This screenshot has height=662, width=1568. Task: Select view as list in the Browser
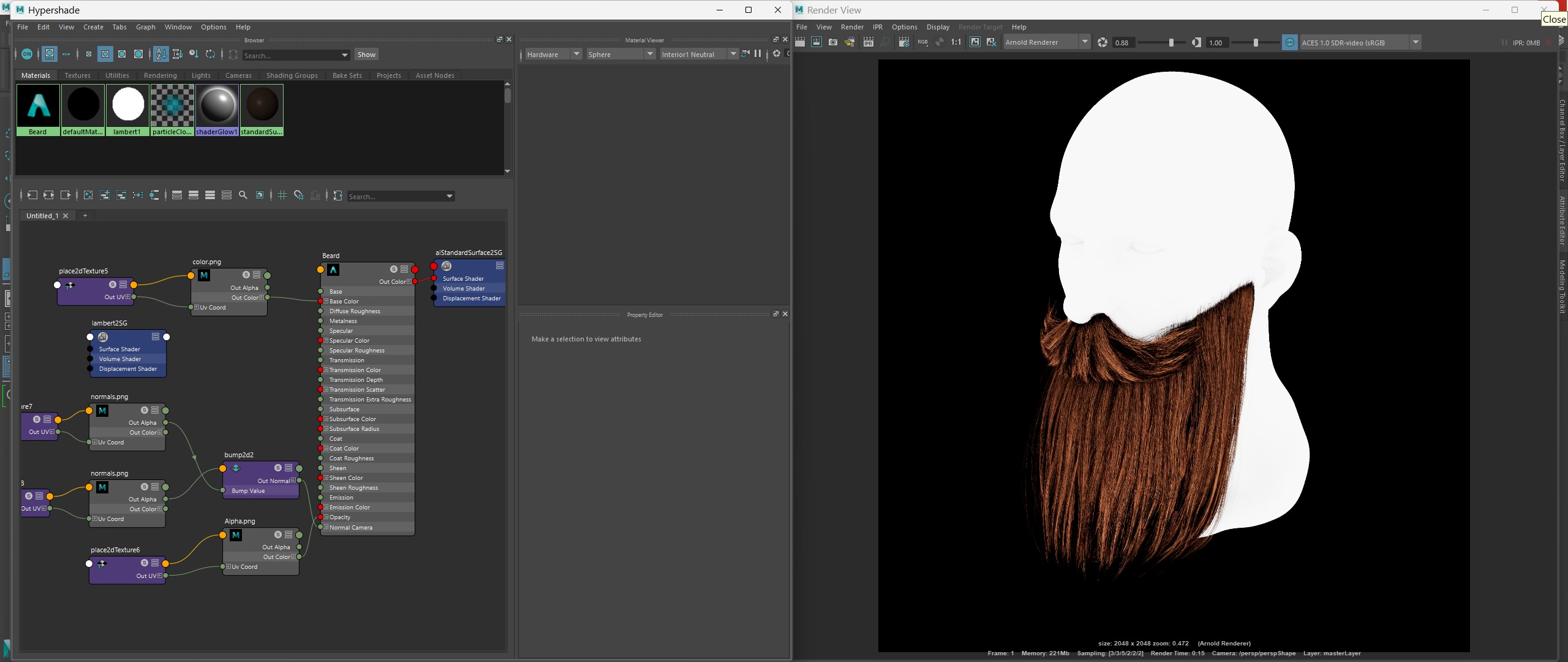[66, 54]
